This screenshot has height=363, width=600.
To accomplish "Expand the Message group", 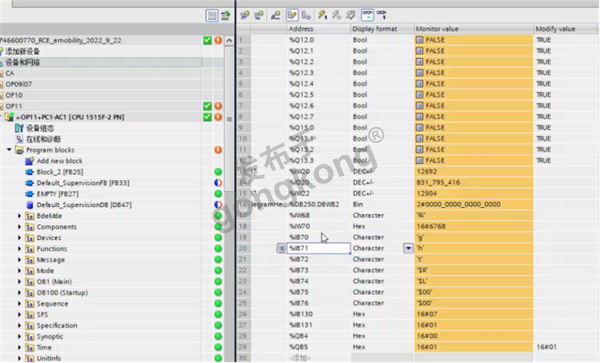I will point(20,260).
